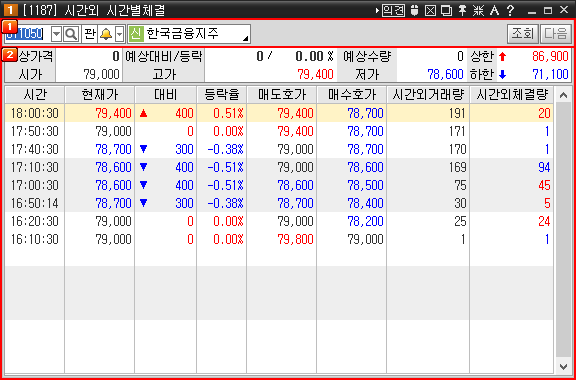Click the asterisk-like icon in title bar

478,10
